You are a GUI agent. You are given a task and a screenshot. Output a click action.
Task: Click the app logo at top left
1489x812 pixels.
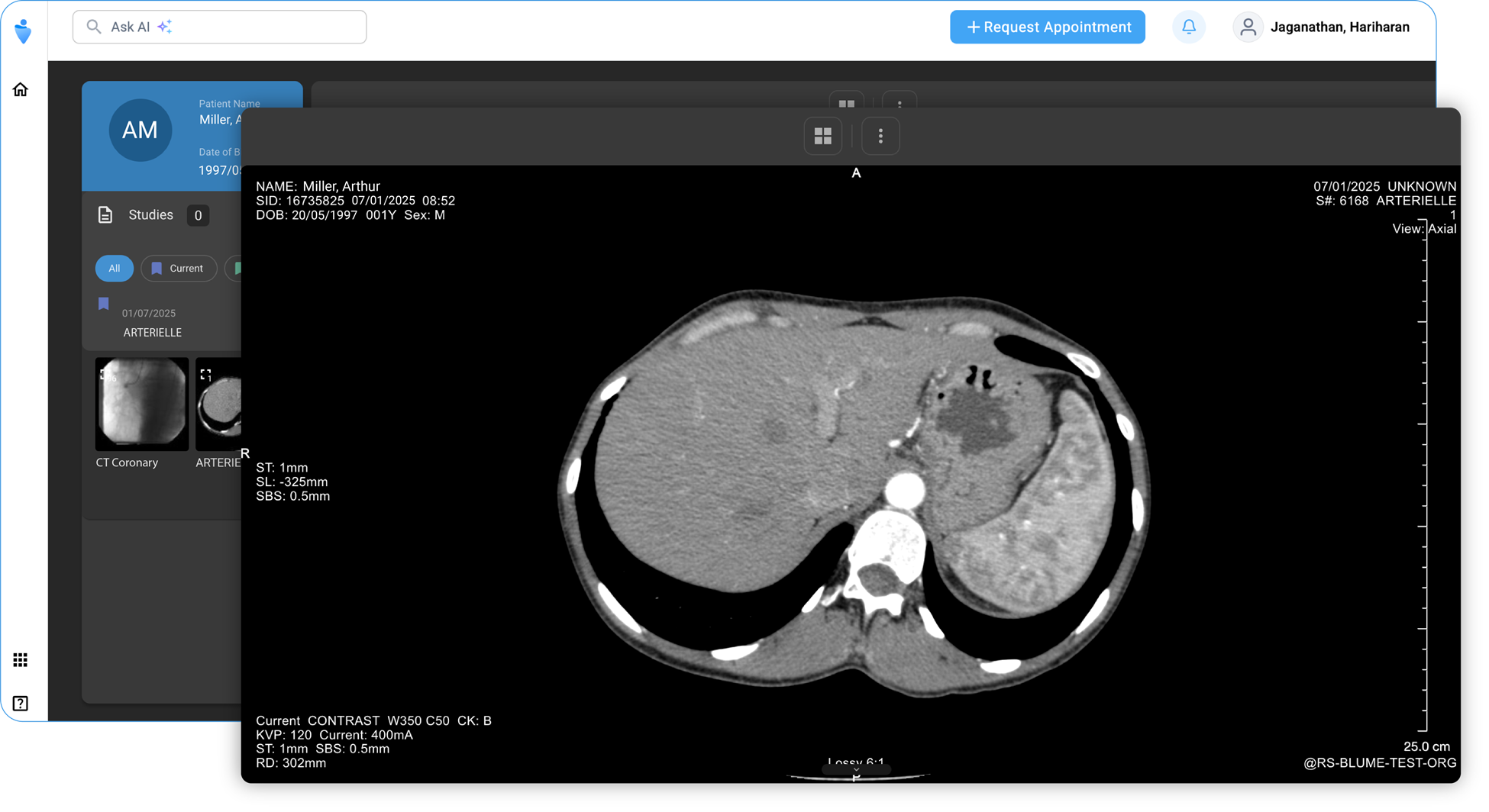point(23,31)
